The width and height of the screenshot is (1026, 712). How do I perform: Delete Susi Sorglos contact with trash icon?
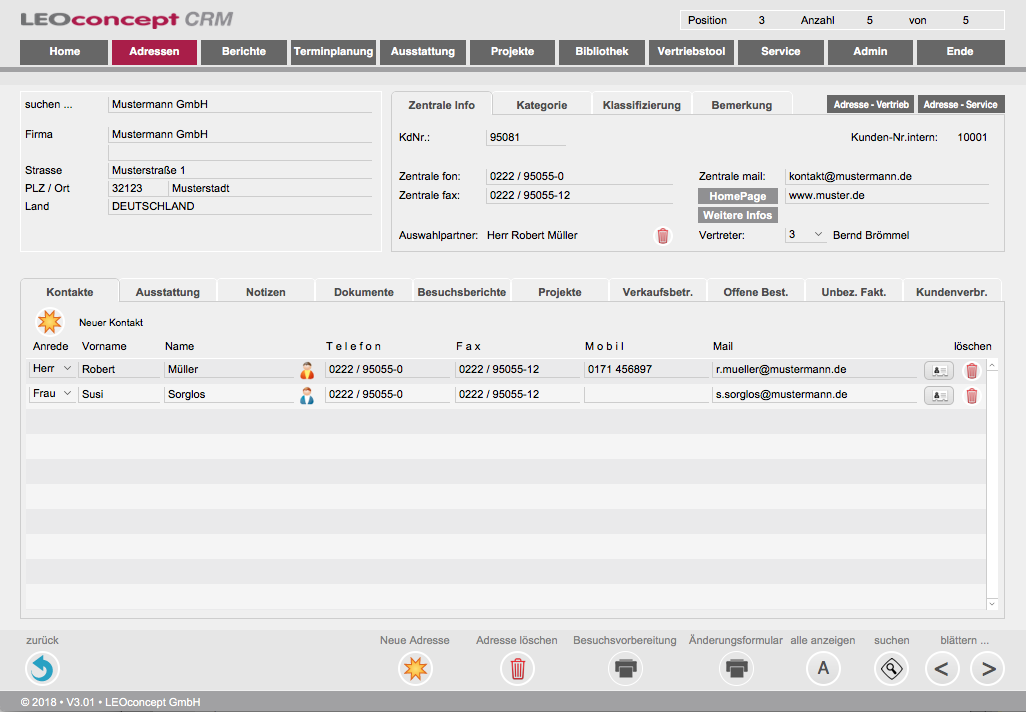point(971,396)
